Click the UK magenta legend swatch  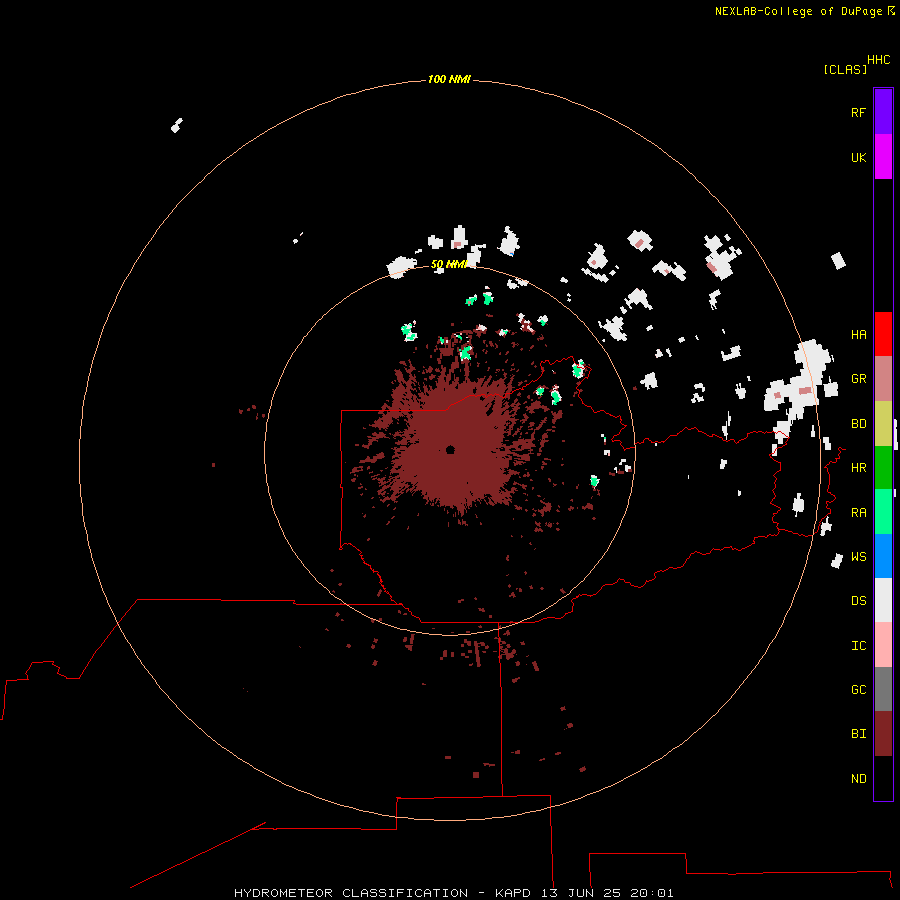883,157
